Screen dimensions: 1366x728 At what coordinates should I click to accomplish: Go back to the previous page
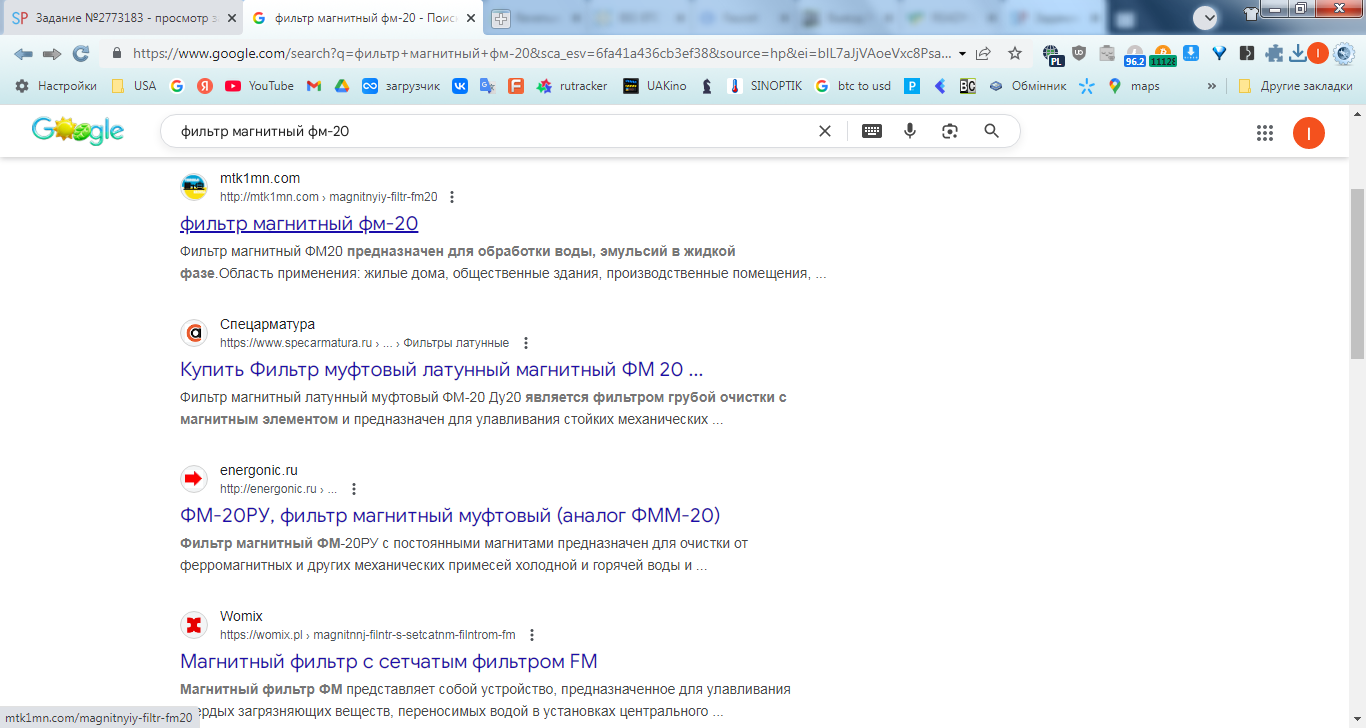point(22,54)
